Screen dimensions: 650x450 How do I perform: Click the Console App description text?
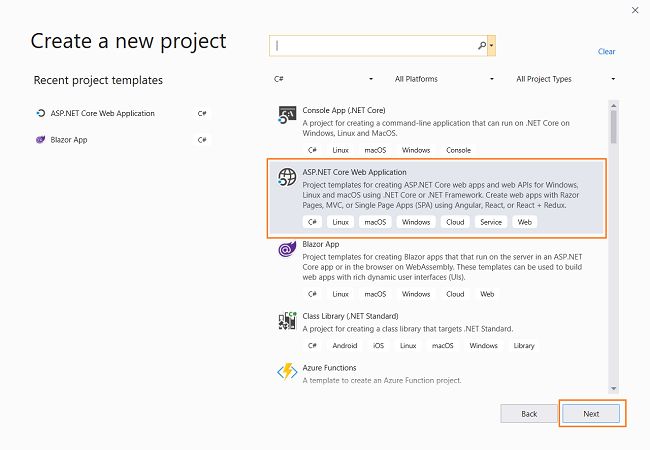pos(436,128)
